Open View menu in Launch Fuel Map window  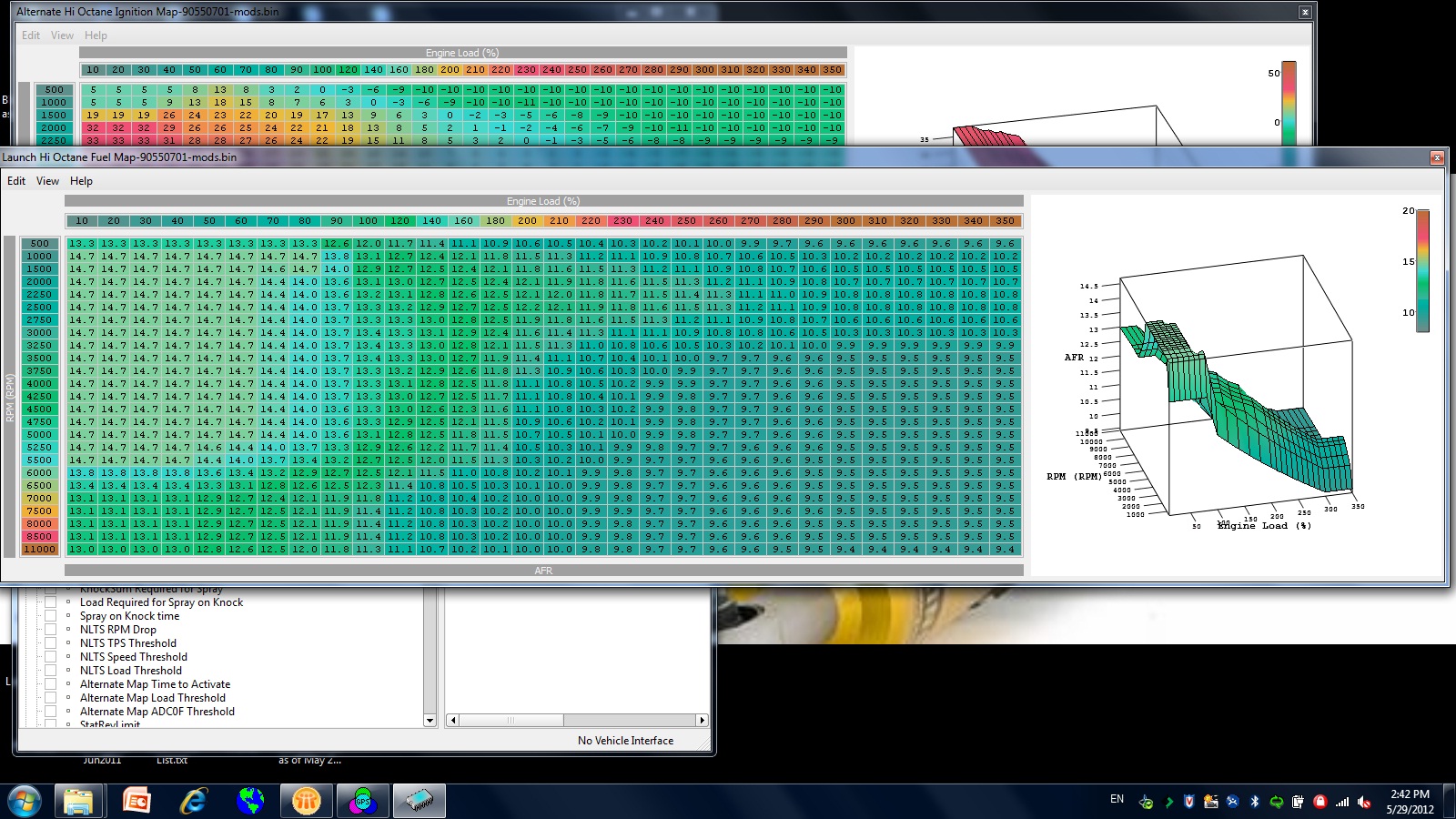(47, 181)
